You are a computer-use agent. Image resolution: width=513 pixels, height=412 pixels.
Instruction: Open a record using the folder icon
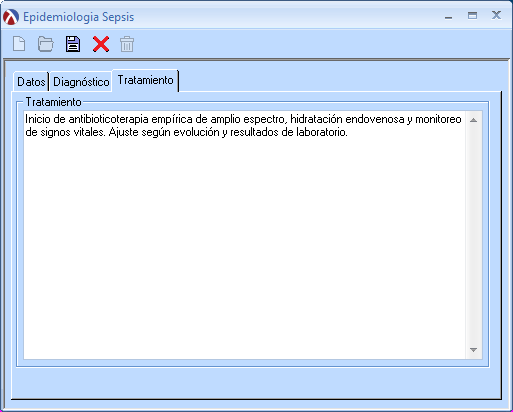45,44
